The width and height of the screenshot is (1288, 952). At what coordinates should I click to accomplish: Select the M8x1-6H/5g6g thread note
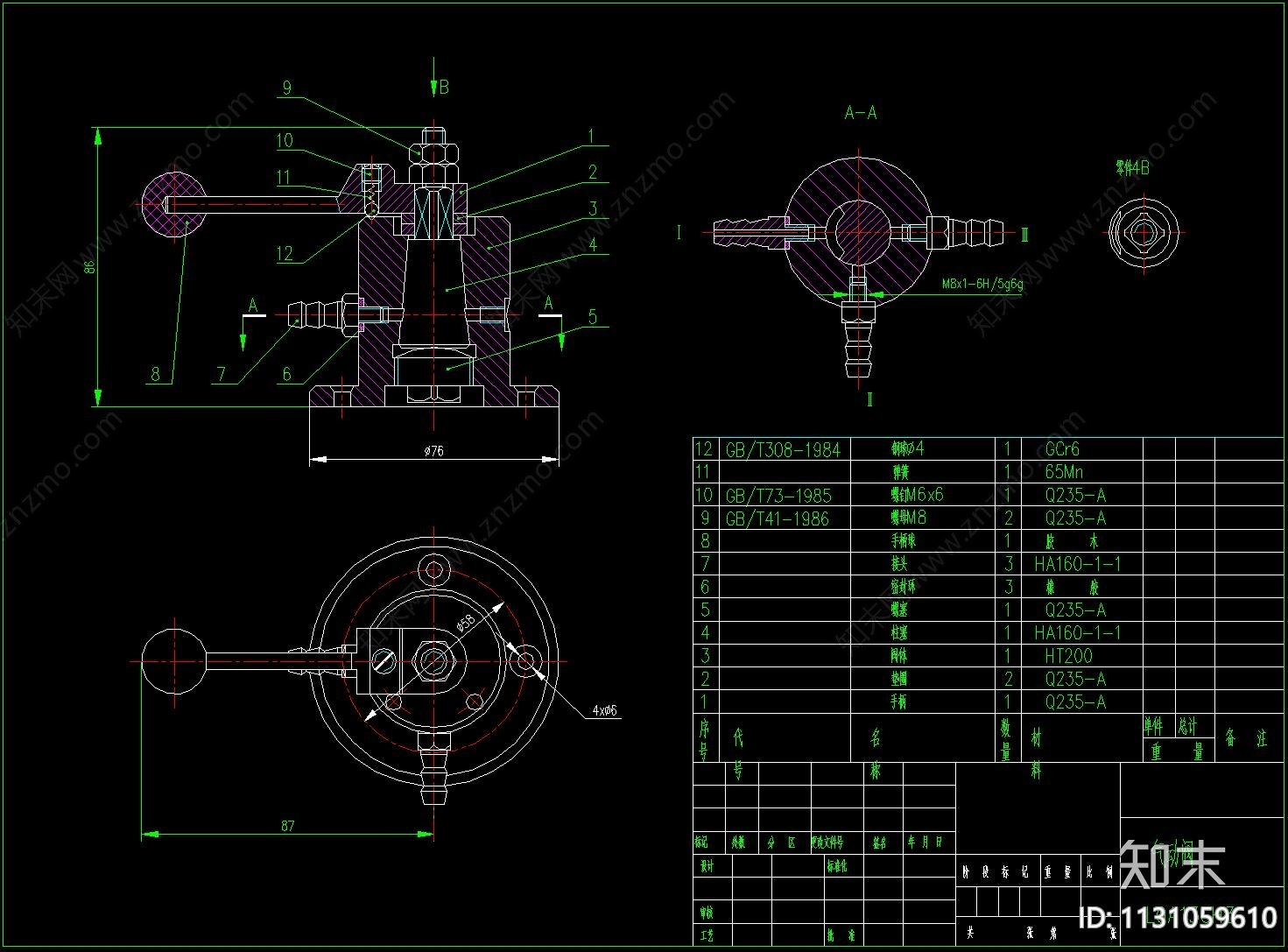(x=981, y=284)
